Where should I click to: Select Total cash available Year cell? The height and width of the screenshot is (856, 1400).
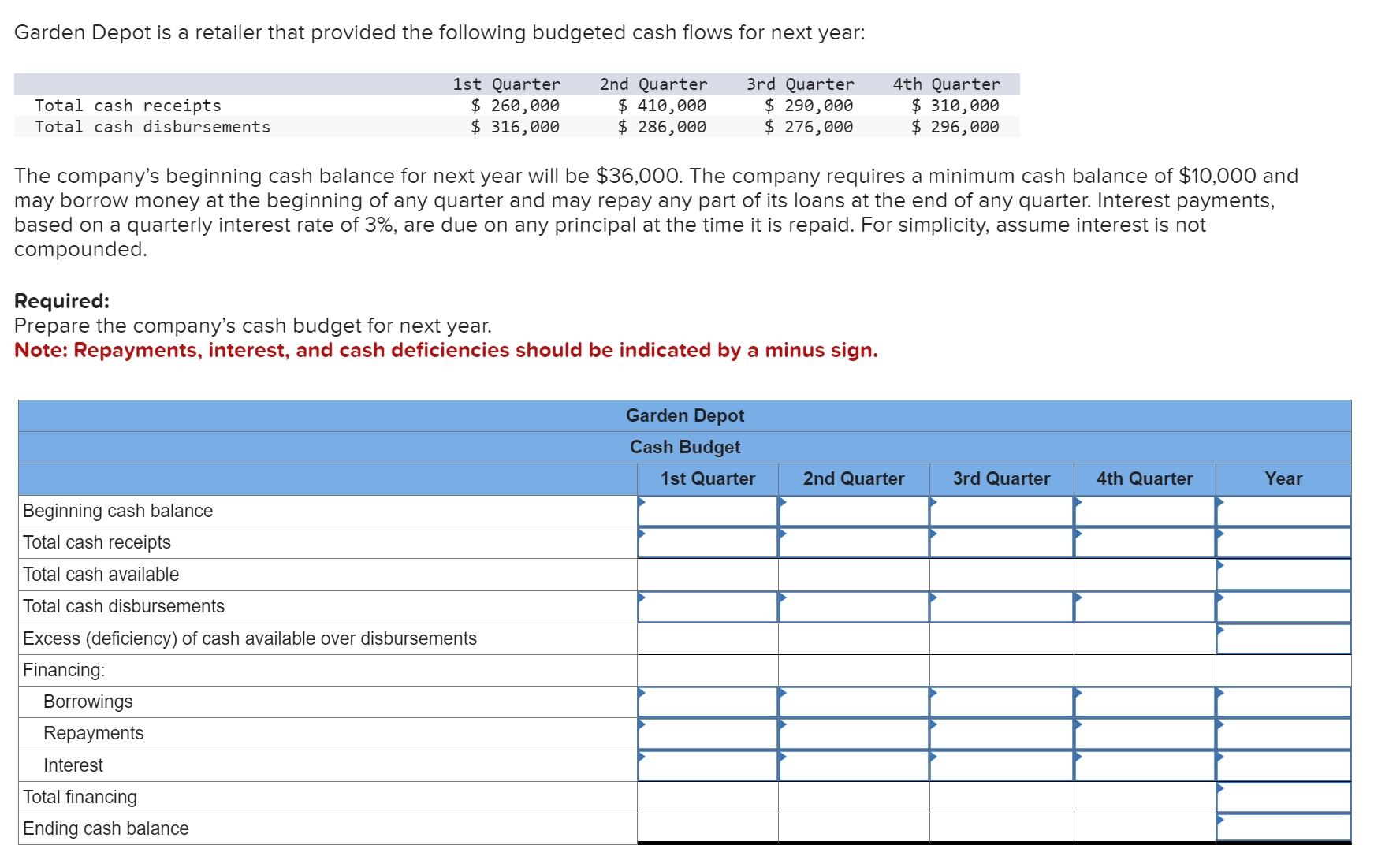click(x=1283, y=575)
